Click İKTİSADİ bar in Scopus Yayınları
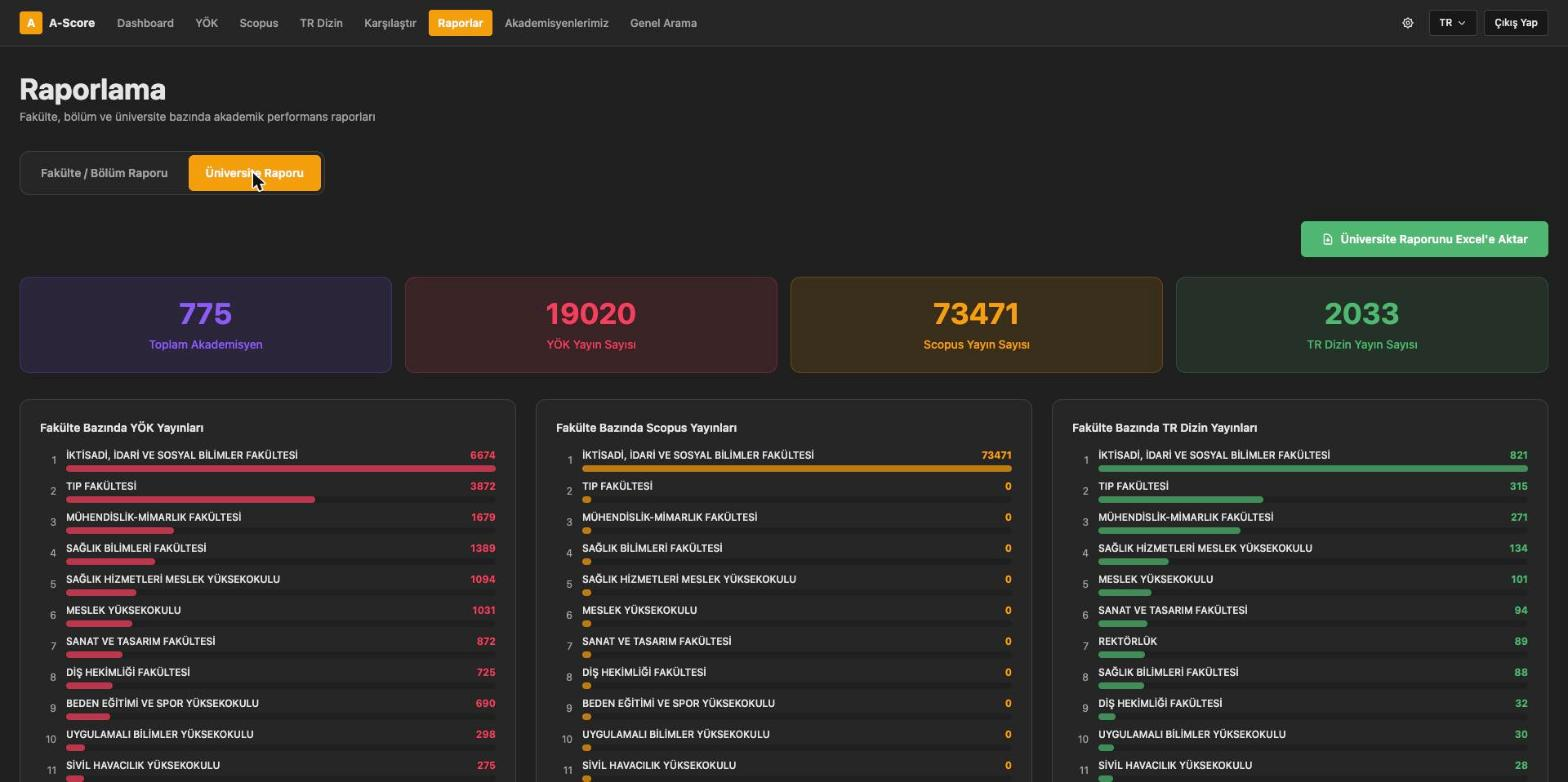This screenshot has width=1568, height=782. click(796, 468)
